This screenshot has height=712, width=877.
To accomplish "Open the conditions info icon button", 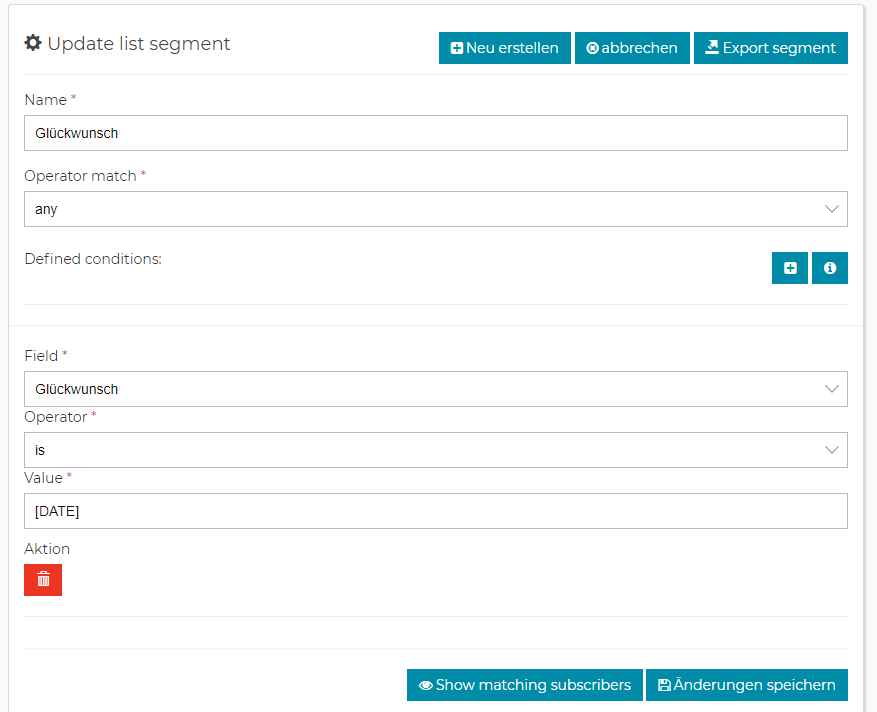I will pyautogui.click(x=829, y=268).
